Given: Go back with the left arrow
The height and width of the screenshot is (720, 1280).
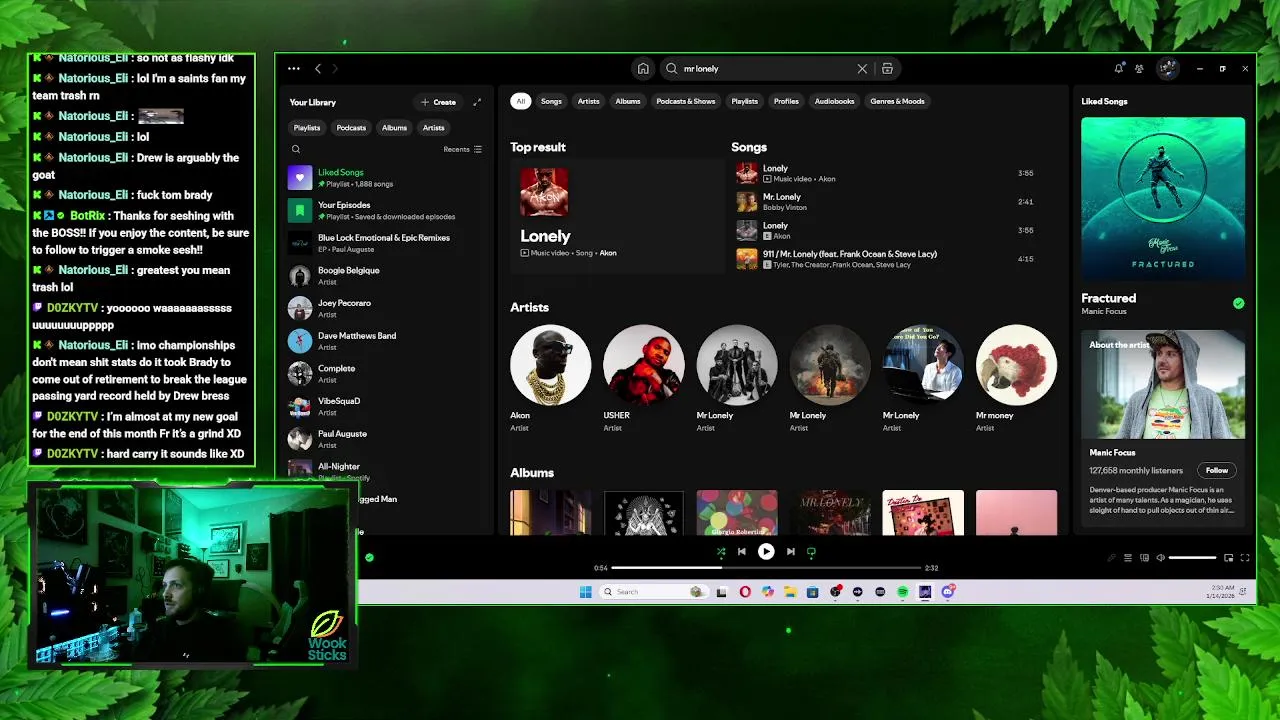Looking at the screenshot, I should coord(318,69).
